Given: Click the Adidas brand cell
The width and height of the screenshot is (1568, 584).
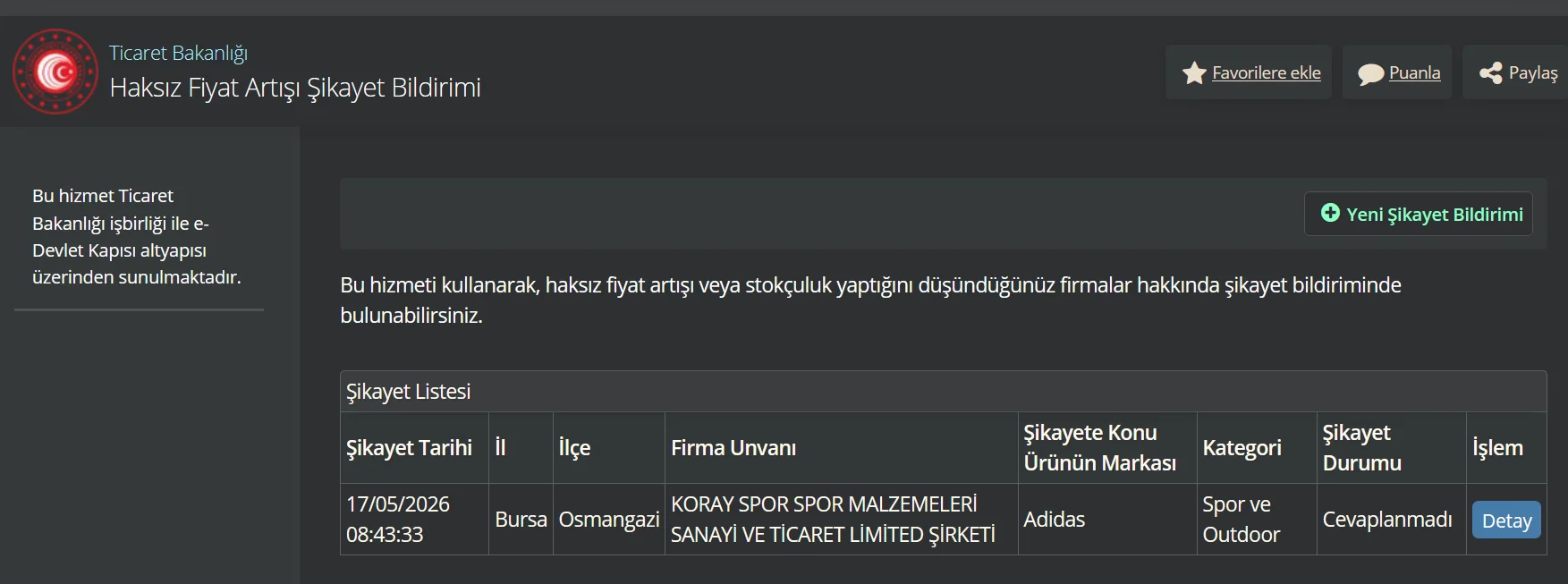Looking at the screenshot, I should coord(1107,520).
